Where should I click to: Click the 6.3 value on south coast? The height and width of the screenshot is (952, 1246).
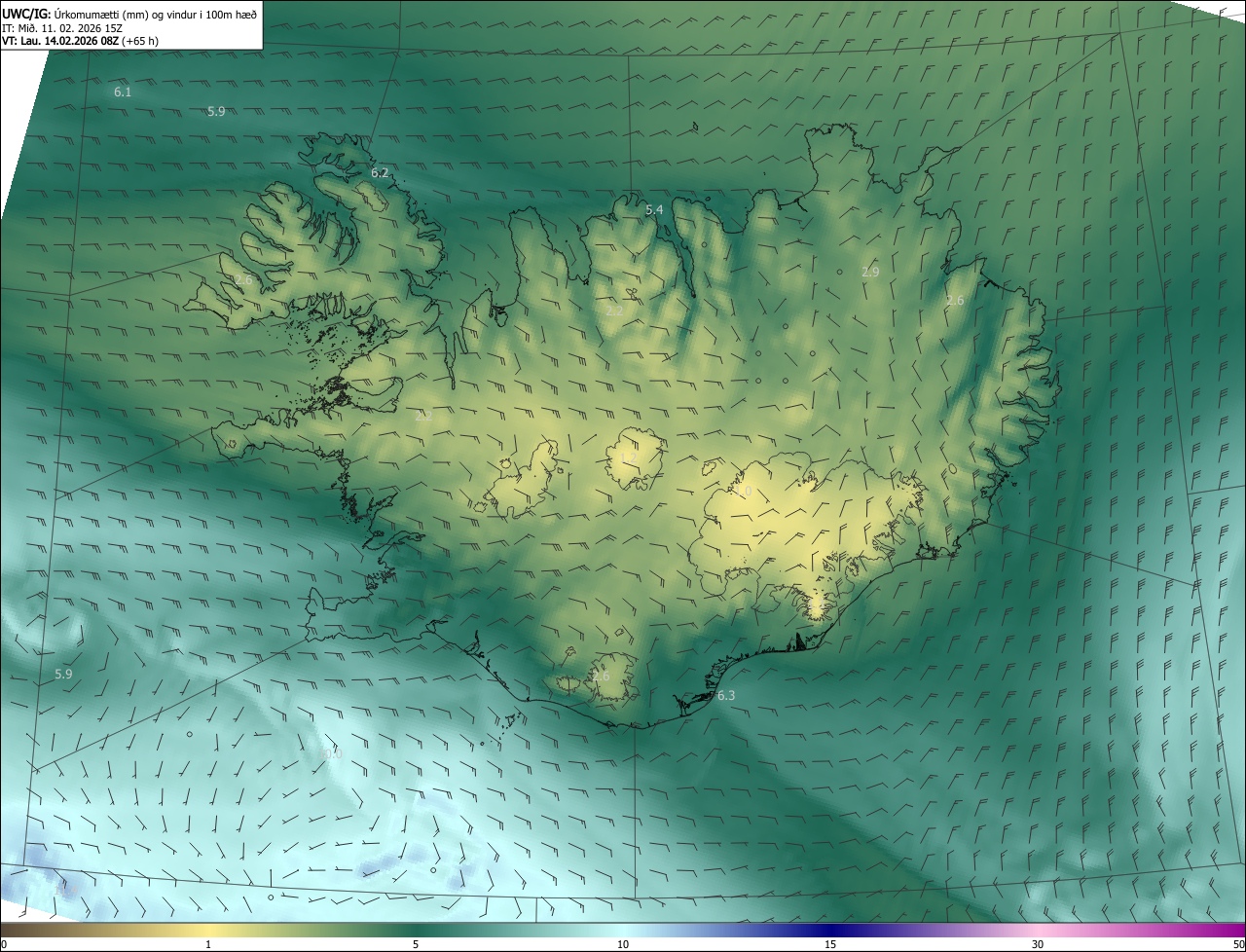(x=726, y=696)
